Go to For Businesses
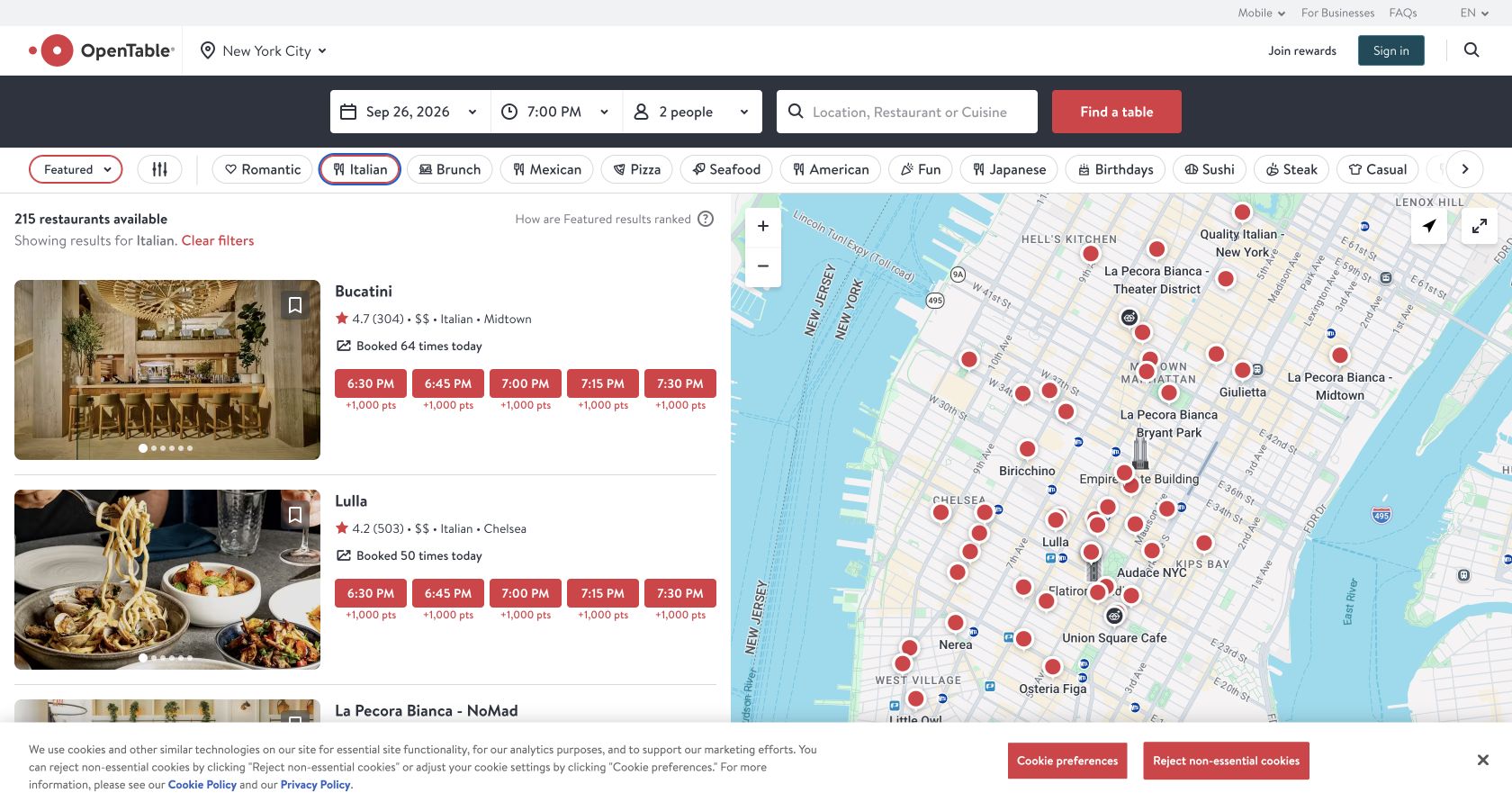 tap(1337, 13)
